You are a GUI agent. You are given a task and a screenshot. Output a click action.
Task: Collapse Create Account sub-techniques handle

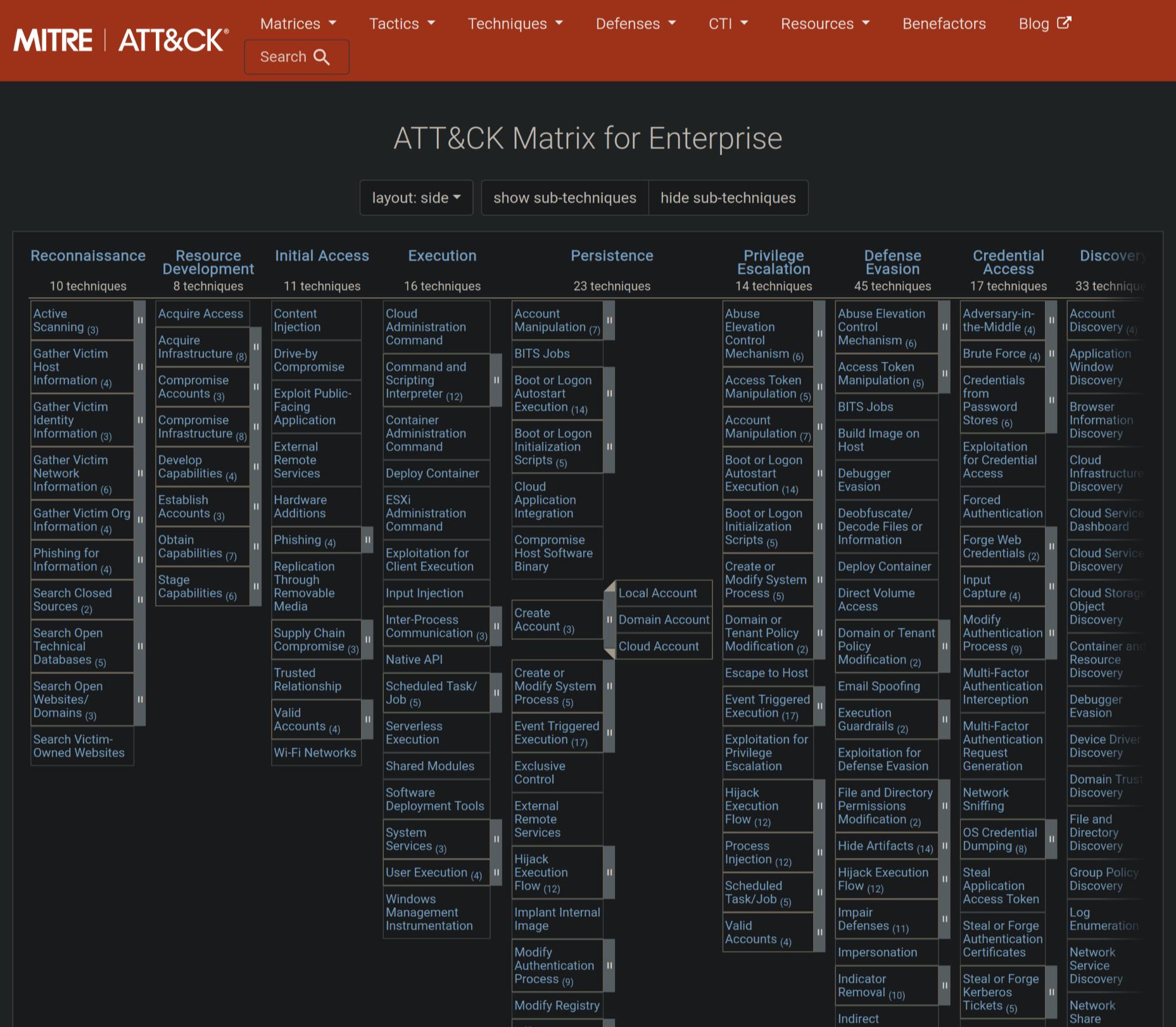pos(609,620)
